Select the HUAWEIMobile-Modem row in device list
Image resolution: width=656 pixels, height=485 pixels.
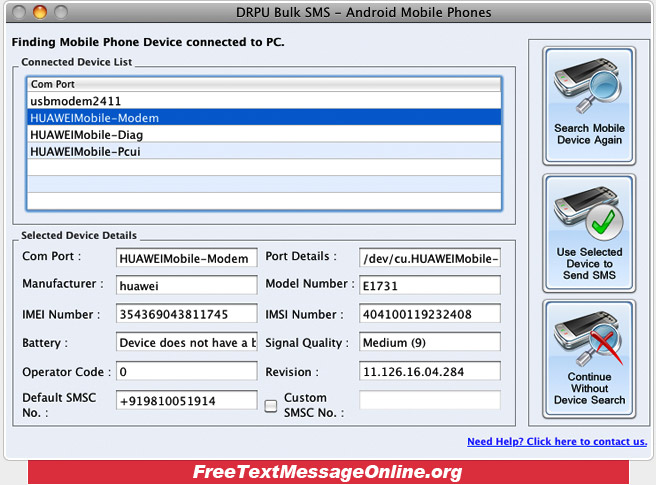(264, 118)
